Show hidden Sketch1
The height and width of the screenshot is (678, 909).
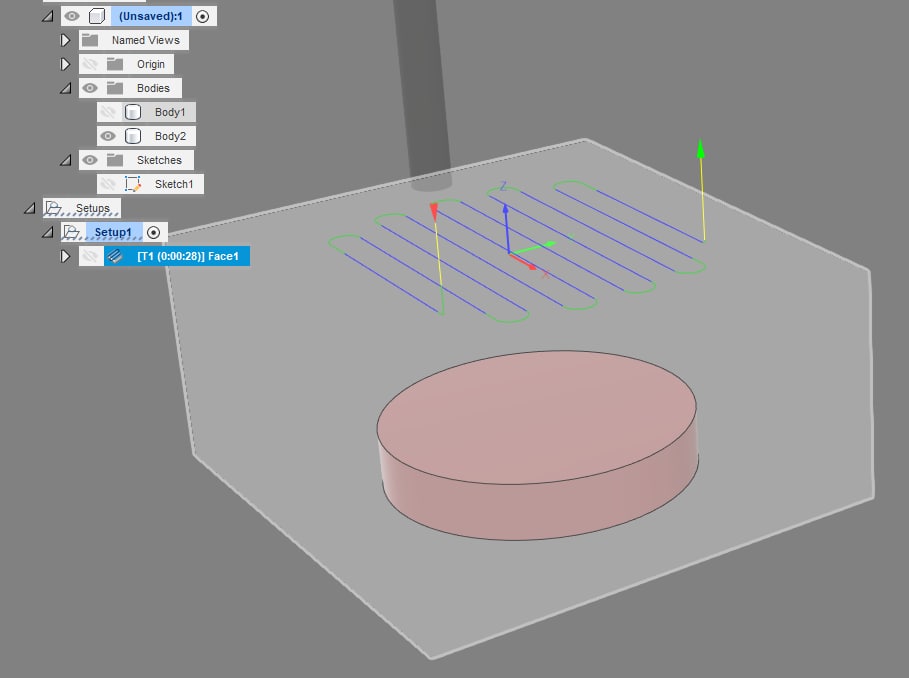coord(108,184)
